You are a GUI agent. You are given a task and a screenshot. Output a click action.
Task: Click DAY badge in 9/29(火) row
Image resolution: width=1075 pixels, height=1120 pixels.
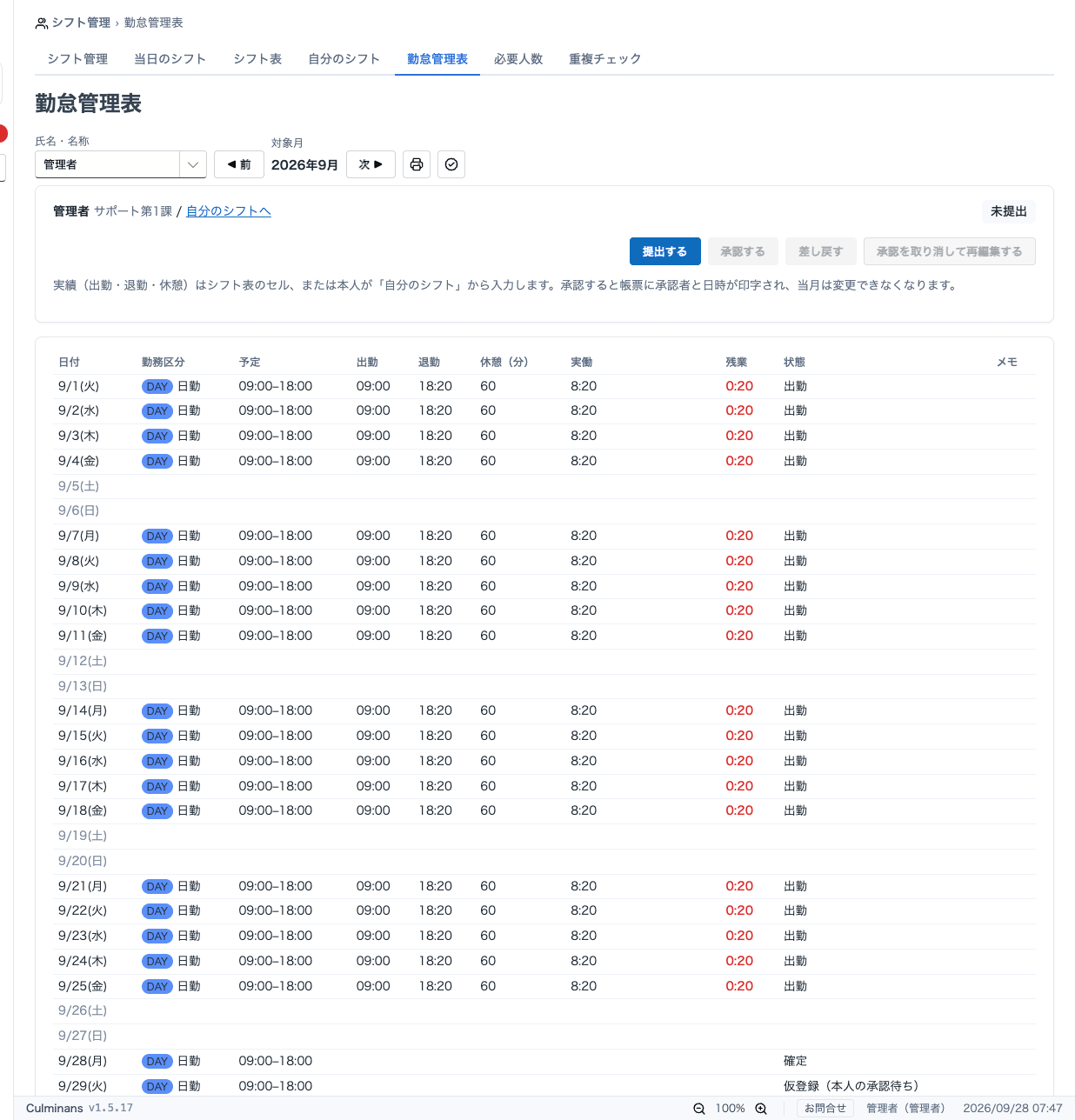coord(157,1087)
